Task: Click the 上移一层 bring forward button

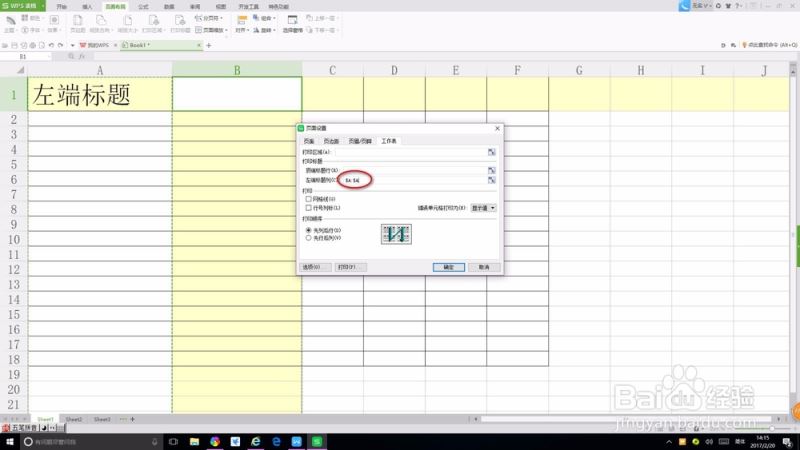Action: click(321, 18)
